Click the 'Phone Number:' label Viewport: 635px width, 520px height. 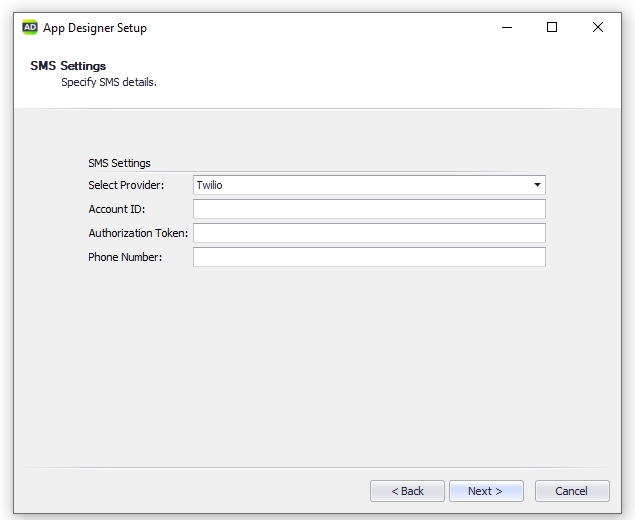coord(125,257)
